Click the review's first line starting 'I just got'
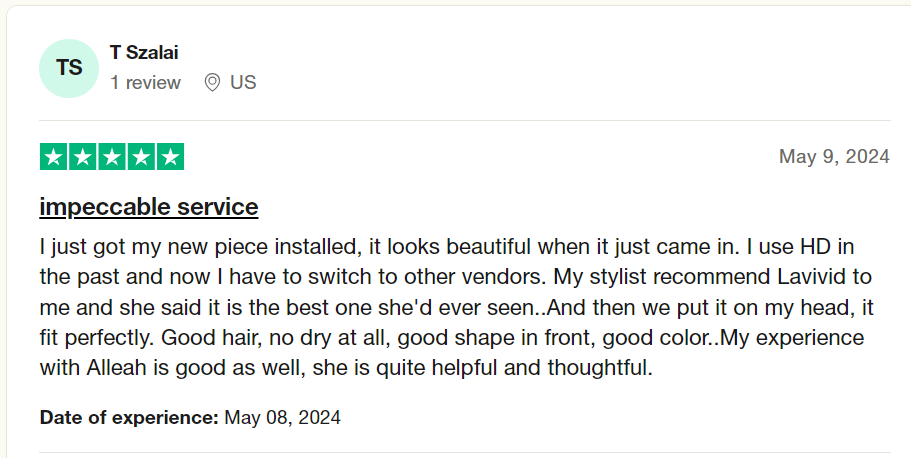 click(447, 246)
